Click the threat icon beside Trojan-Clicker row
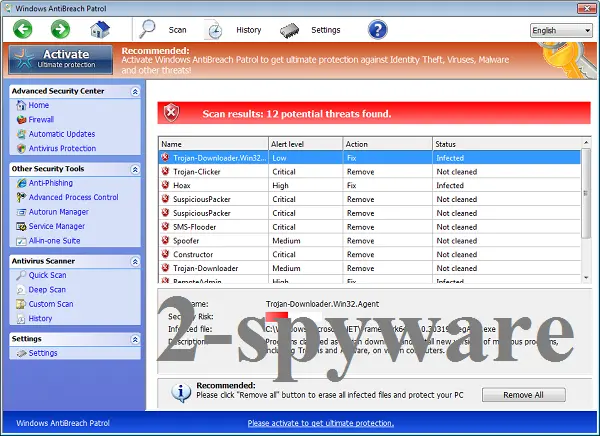Image resolution: width=600 pixels, height=436 pixels. (165, 171)
